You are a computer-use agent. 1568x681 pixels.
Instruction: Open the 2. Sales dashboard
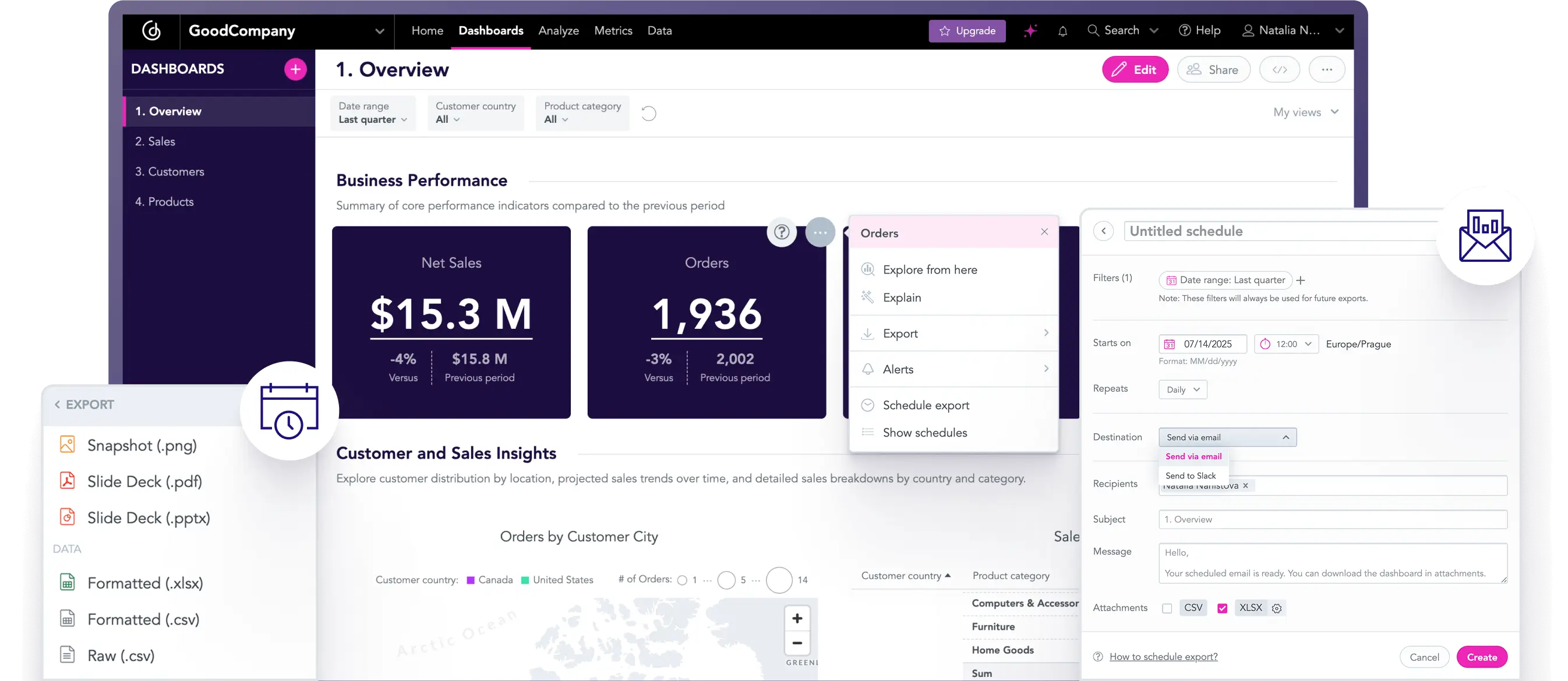pos(219,141)
